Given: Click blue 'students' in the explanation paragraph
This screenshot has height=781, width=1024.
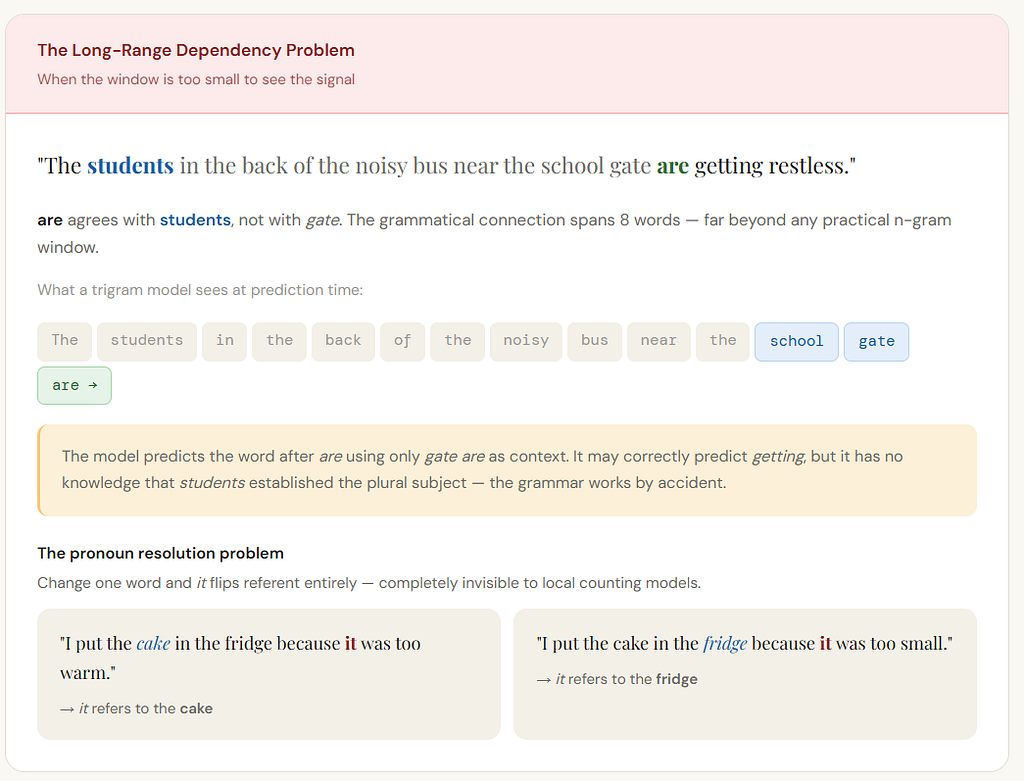Looking at the screenshot, I should pyautogui.click(x=195, y=220).
